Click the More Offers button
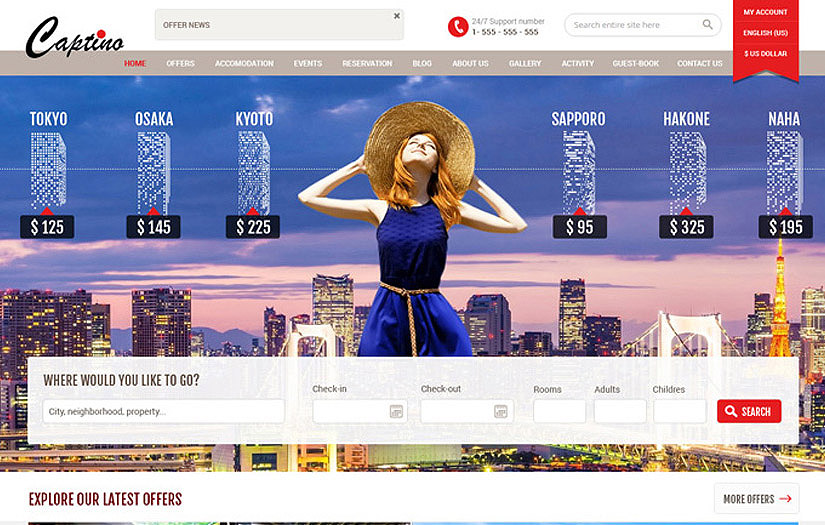Screen dimensions: 825x525 pos(756,499)
